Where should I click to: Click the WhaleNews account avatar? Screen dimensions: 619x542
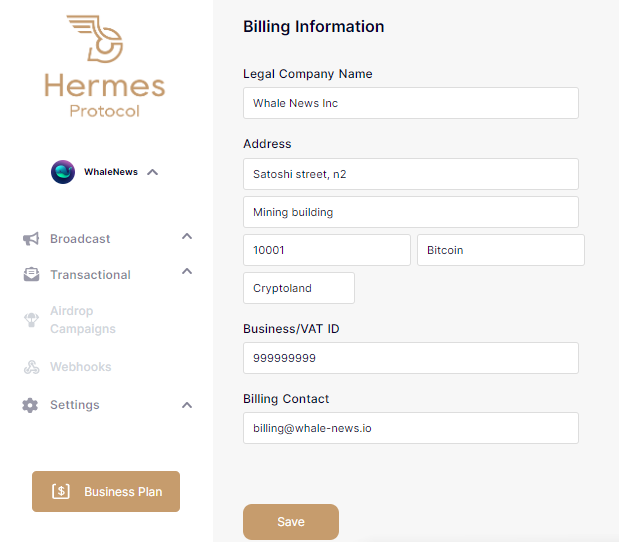[x=63, y=172]
